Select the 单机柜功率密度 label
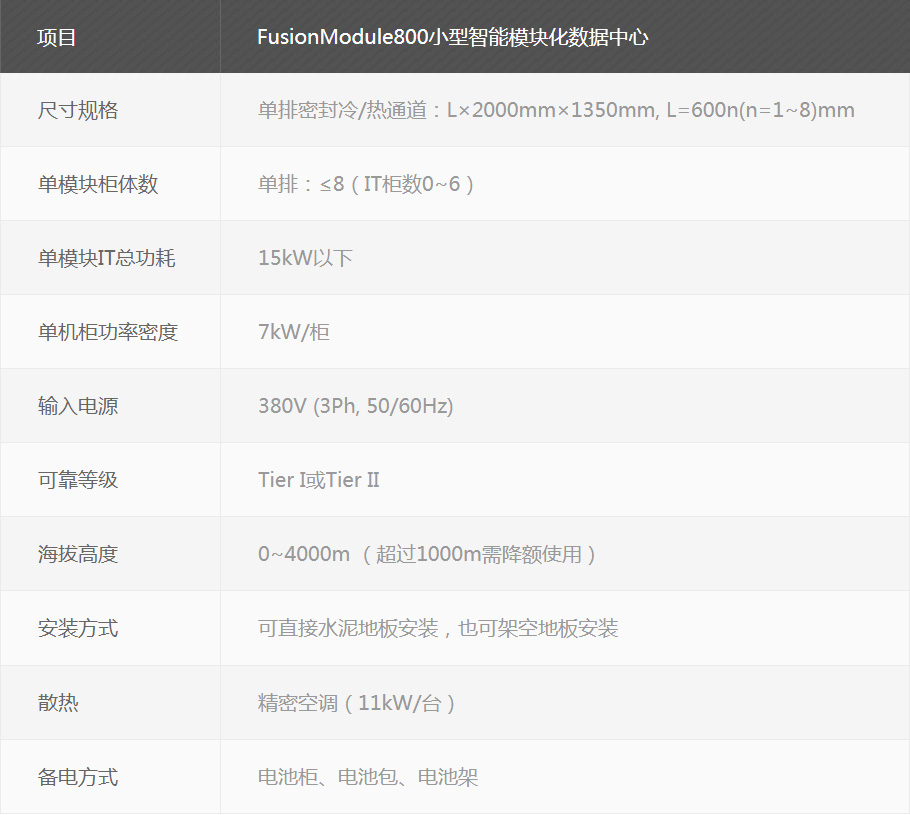The image size is (910, 815). [x=107, y=332]
